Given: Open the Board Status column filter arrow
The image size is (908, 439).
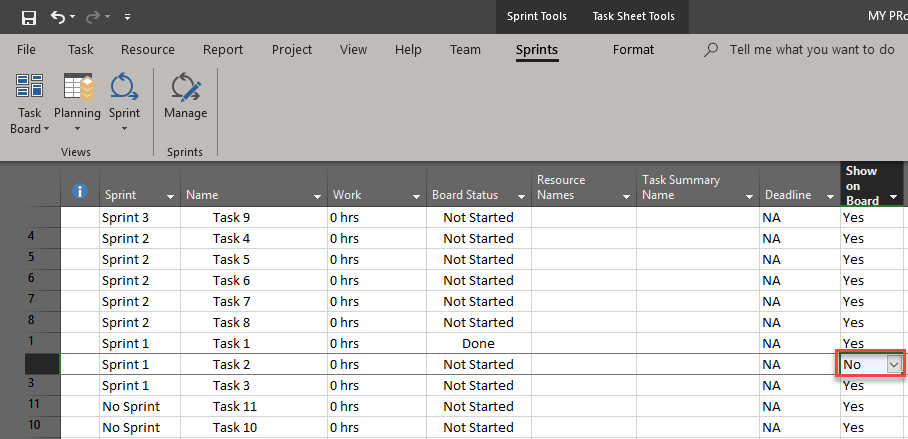Looking at the screenshot, I should click(x=520, y=196).
